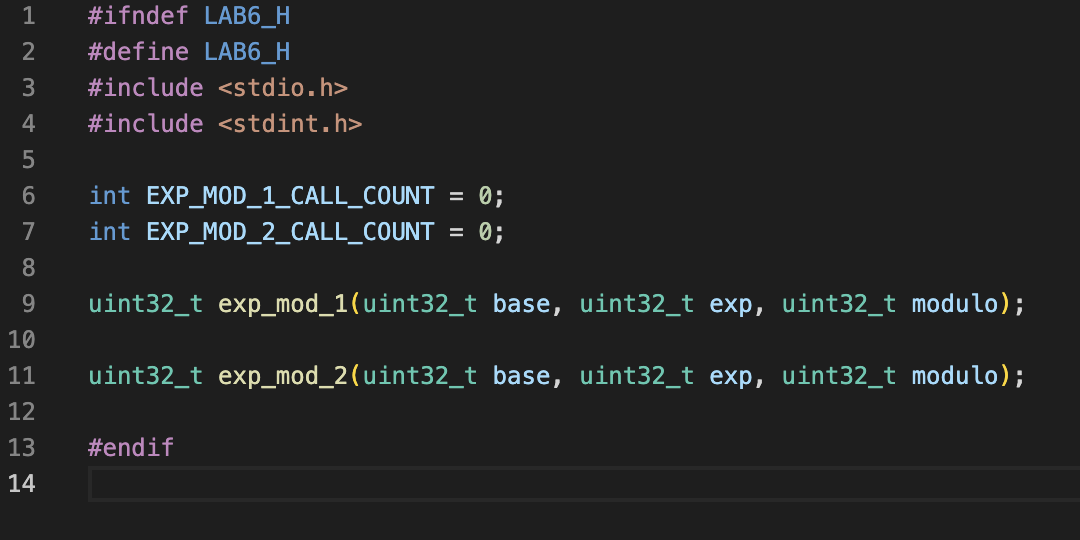Click the base parameter in exp_mod_1

tap(521, 304)
